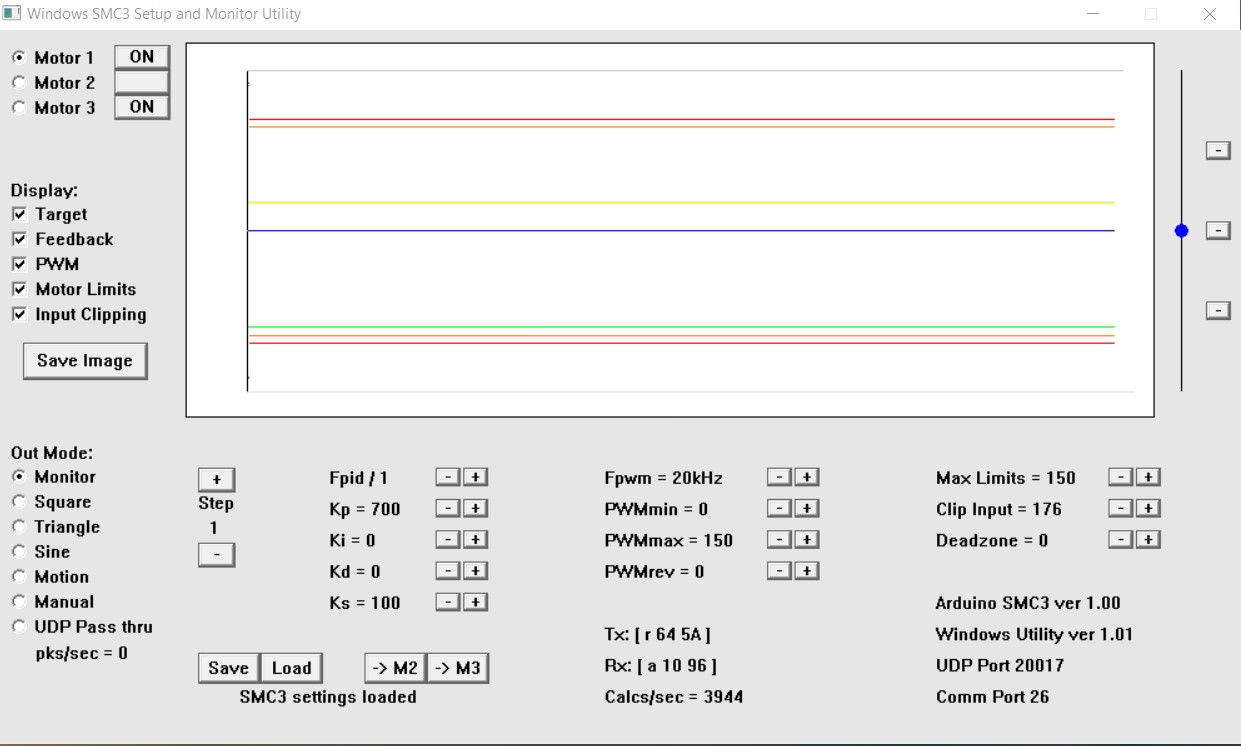Increase the Clip Input value
The height and width of the screenshot is (746, 1241).
1148,509
